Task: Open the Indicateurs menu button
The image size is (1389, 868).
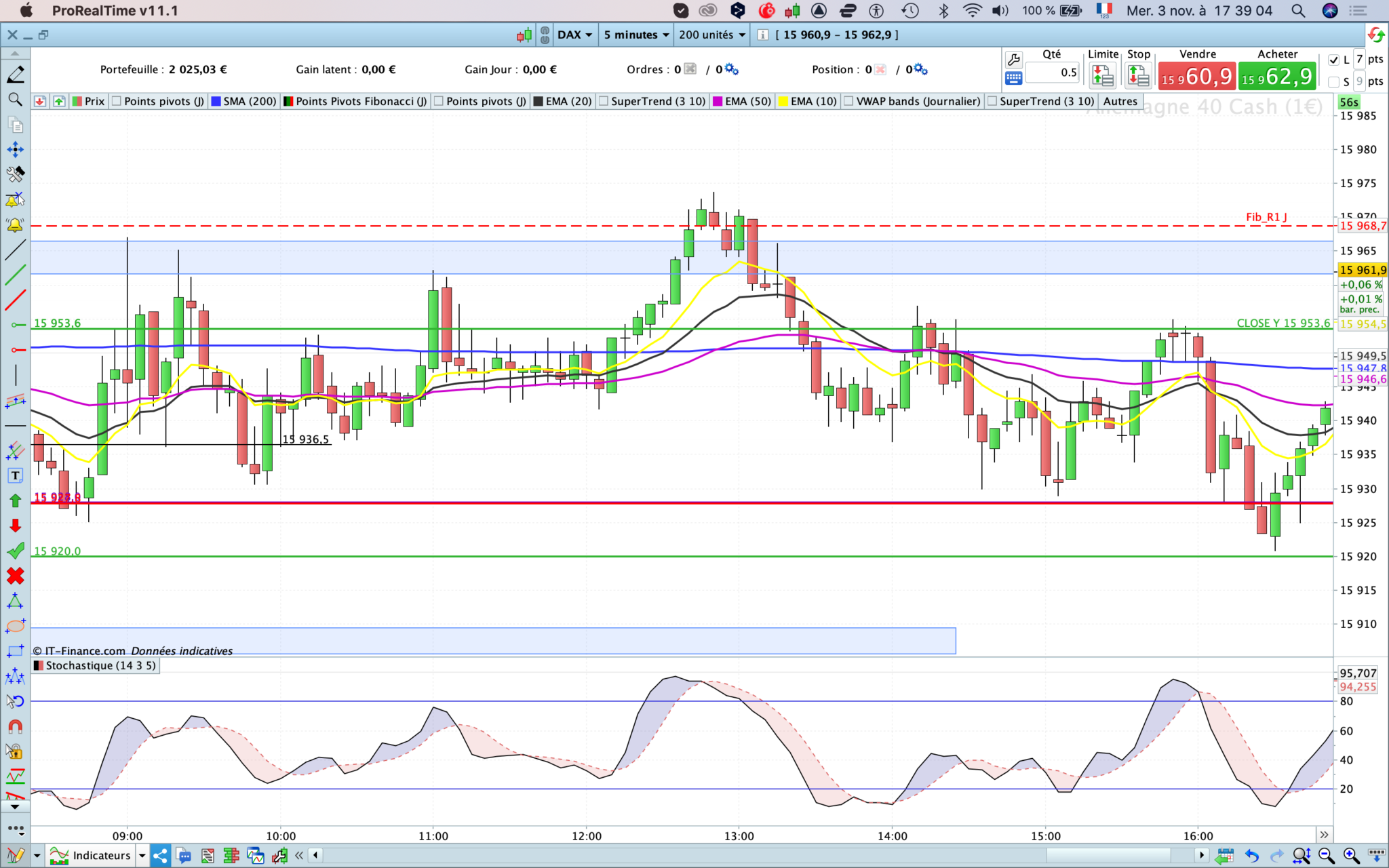Action: 101,856
